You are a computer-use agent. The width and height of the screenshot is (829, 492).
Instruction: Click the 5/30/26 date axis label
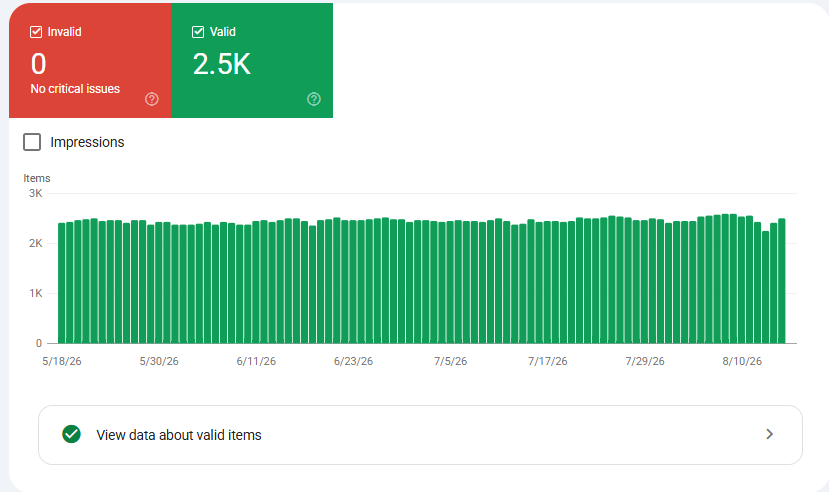(x=159, y=361)
